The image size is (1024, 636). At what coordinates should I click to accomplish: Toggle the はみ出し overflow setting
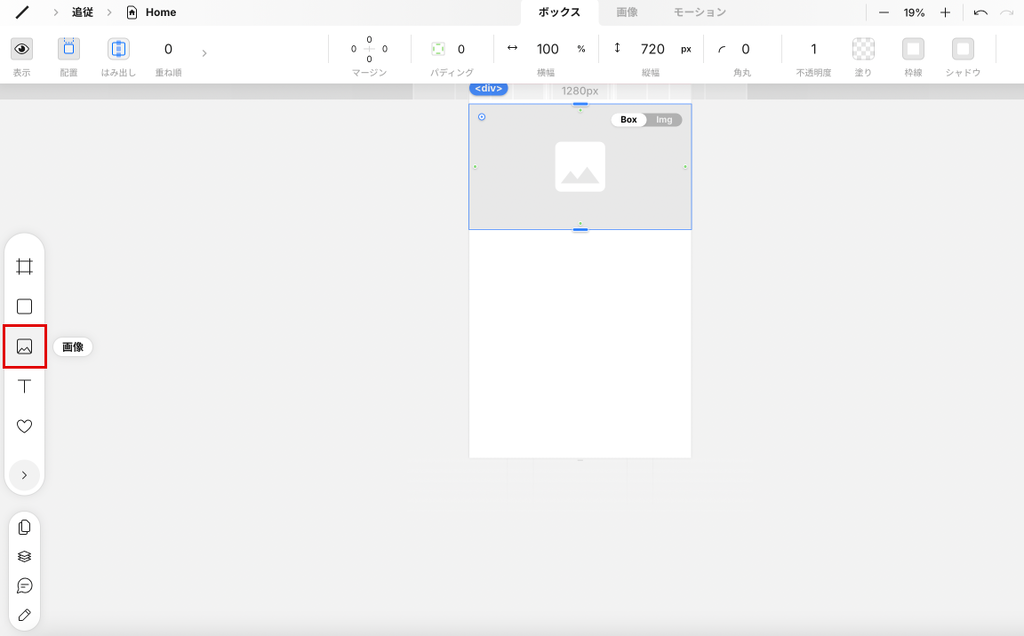(x=118, y=49)
